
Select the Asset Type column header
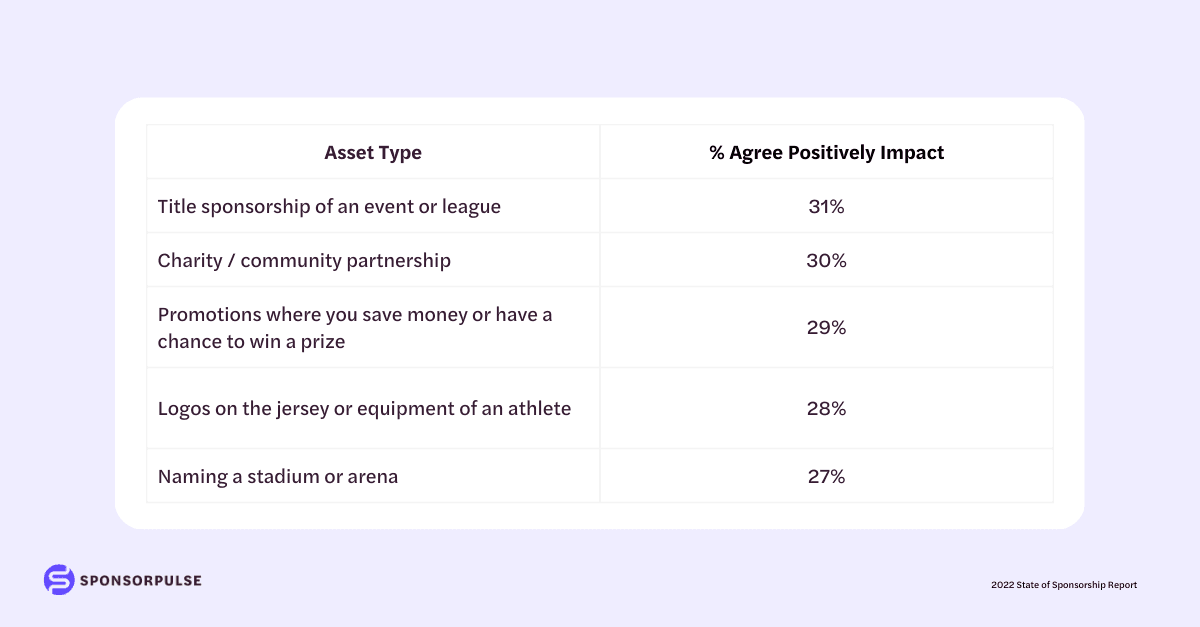(x=373, y=153)
